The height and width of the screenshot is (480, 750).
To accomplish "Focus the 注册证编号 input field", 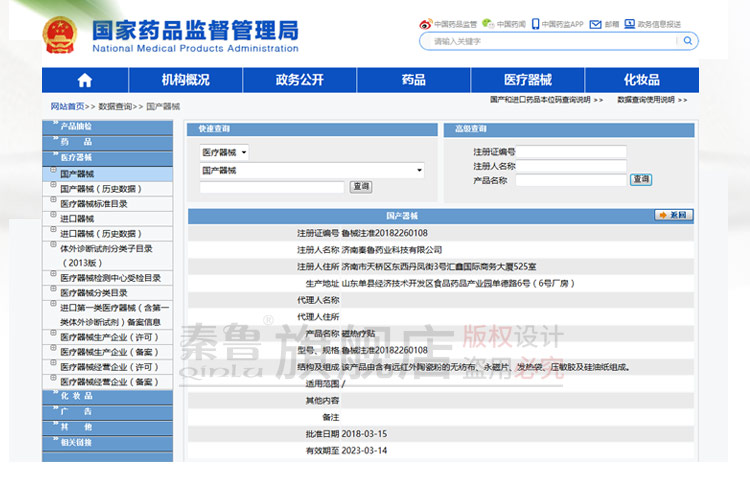I will click(x=571, y=152).
